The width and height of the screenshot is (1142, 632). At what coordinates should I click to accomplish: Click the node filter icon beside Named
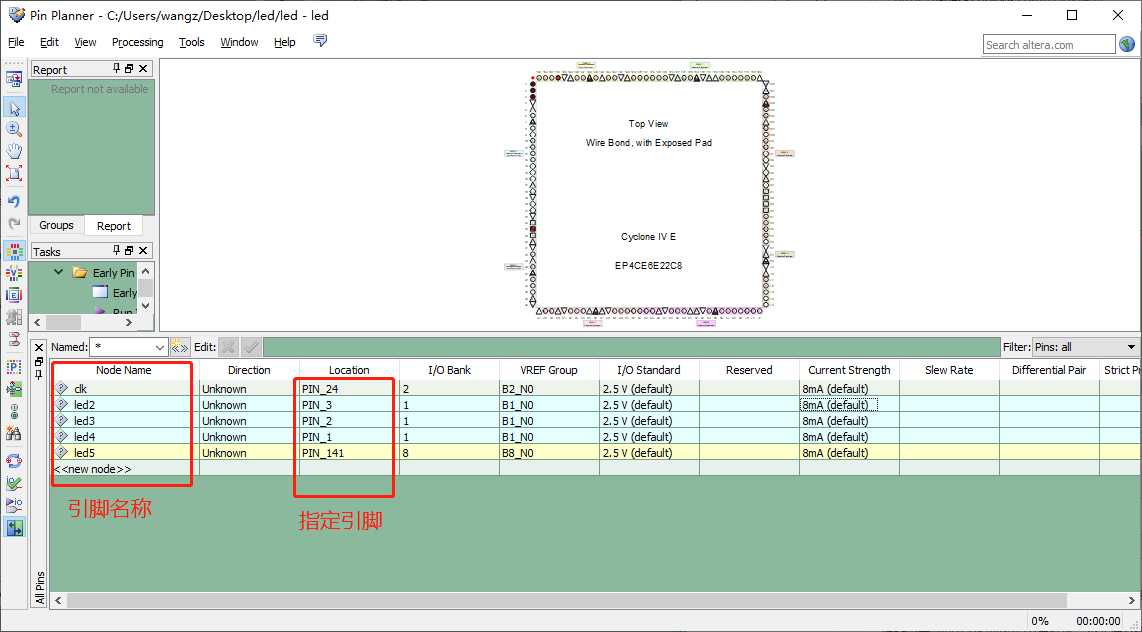[x=179, y=347]
